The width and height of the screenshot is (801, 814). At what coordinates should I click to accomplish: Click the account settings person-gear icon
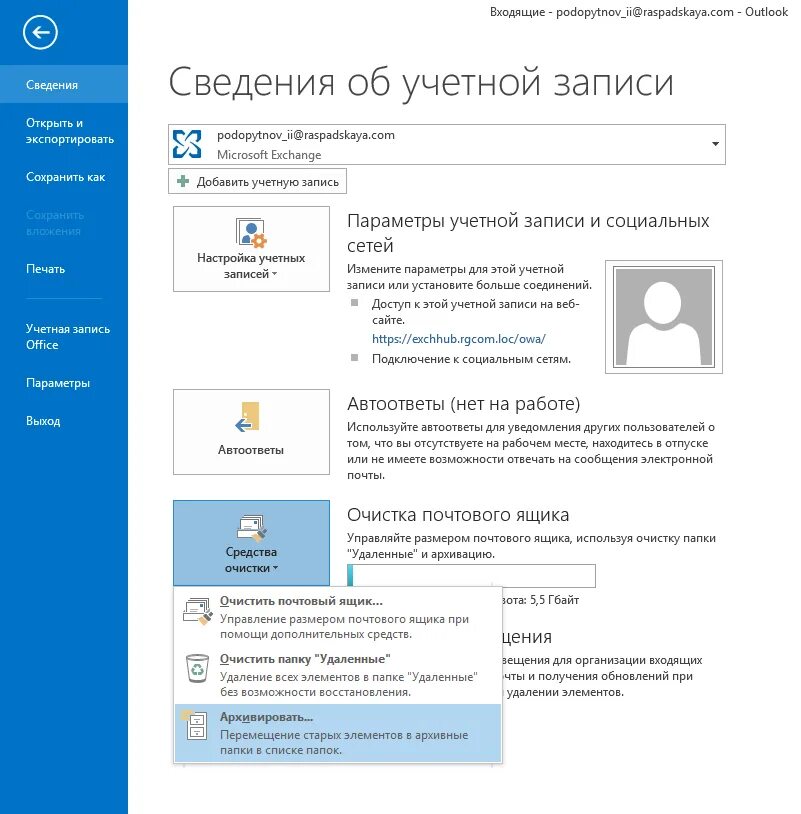(x=251, y=233)
